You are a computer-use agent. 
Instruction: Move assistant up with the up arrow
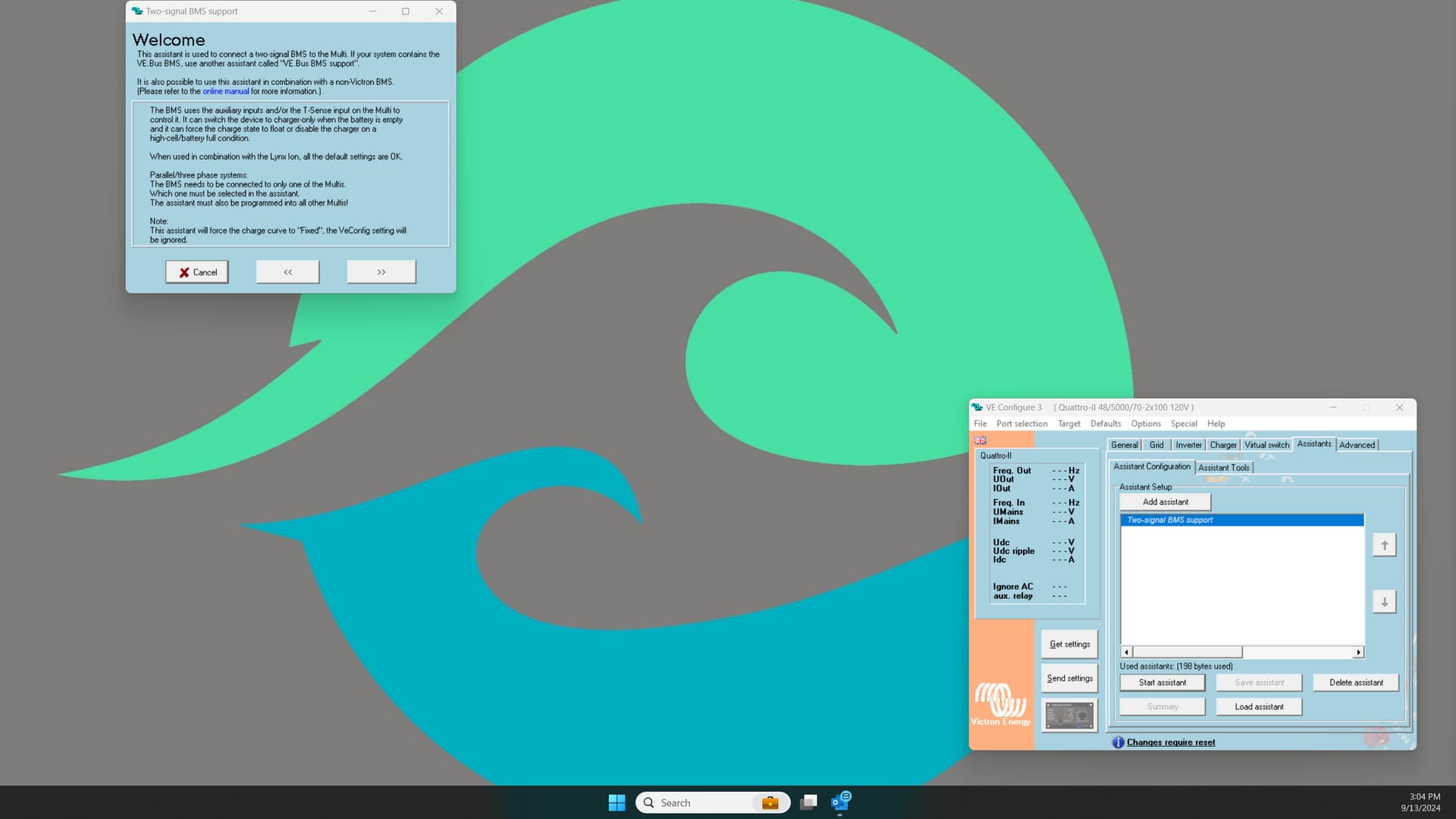pos(1384,545)
